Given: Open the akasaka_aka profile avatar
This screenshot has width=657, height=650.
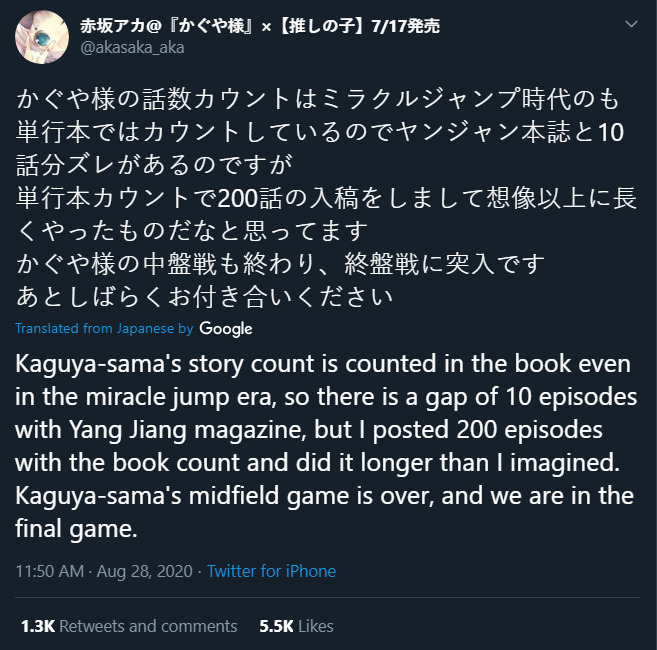Looking at the screenshot, I should point(42,37).
